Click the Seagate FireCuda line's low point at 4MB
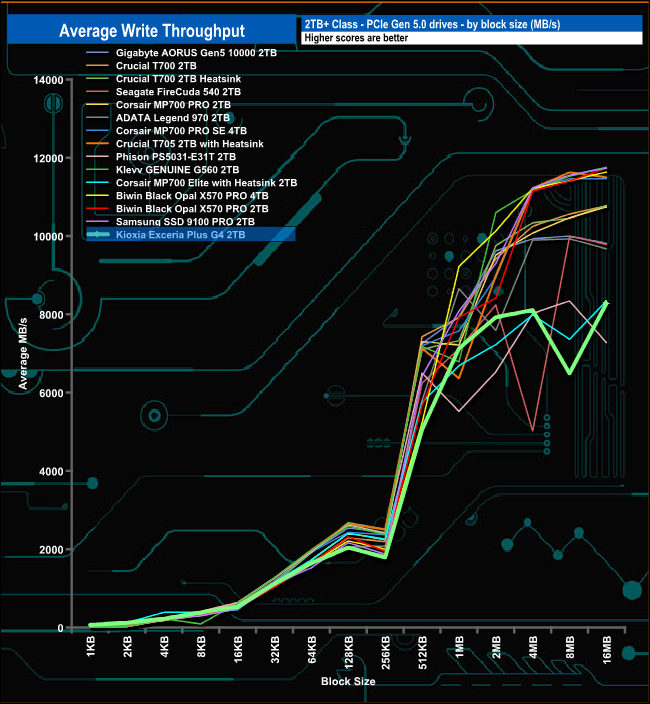 [x=533, y=431]
